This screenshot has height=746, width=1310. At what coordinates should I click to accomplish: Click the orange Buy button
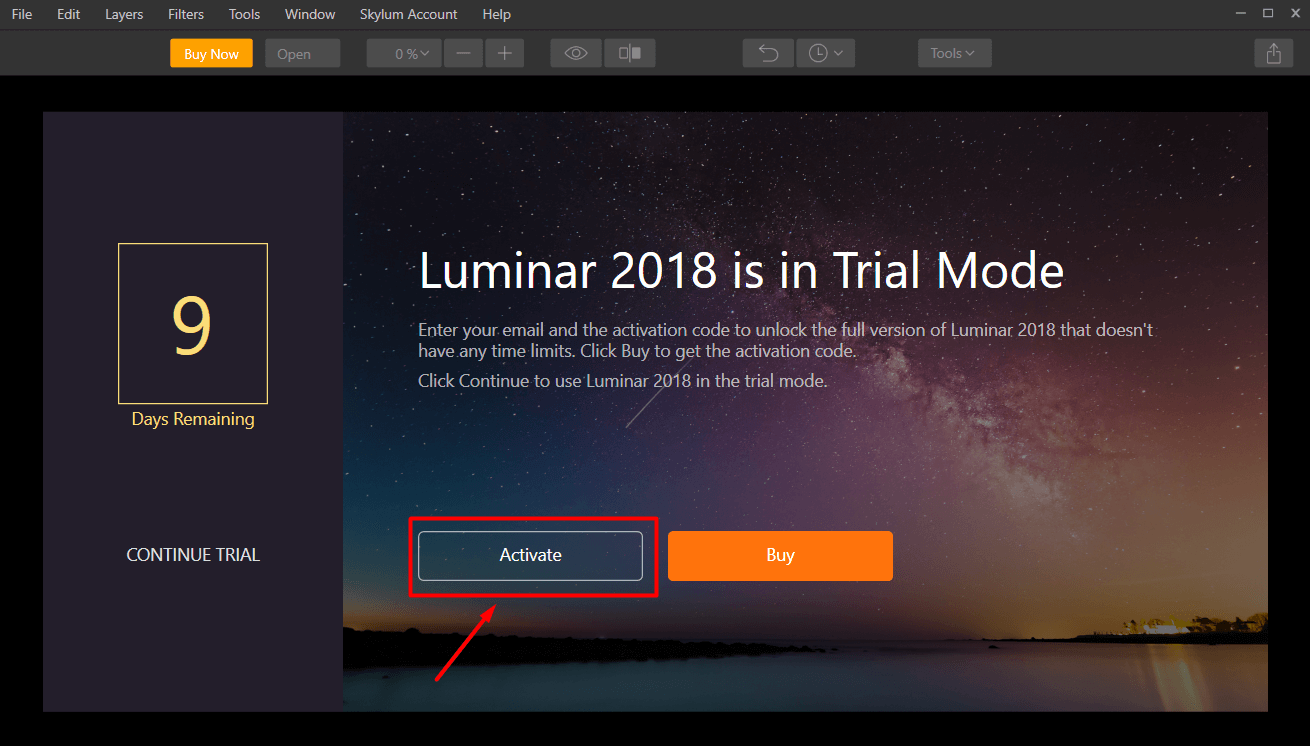coord(780,555)
